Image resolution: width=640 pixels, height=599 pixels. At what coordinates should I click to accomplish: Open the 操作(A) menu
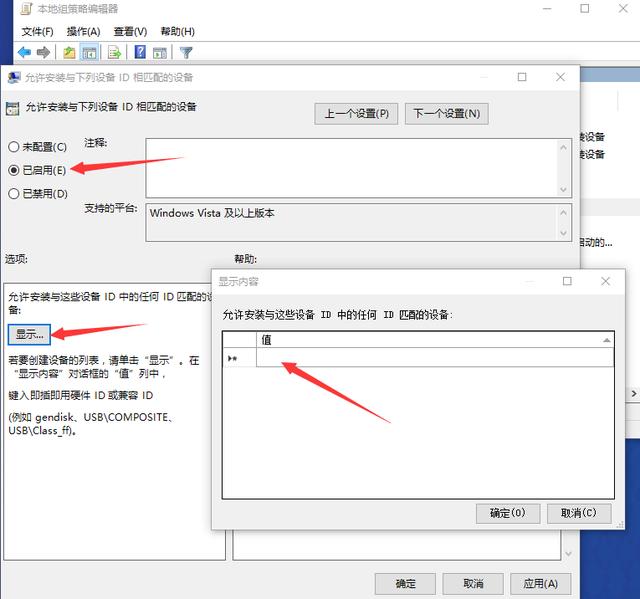point(83,31)
